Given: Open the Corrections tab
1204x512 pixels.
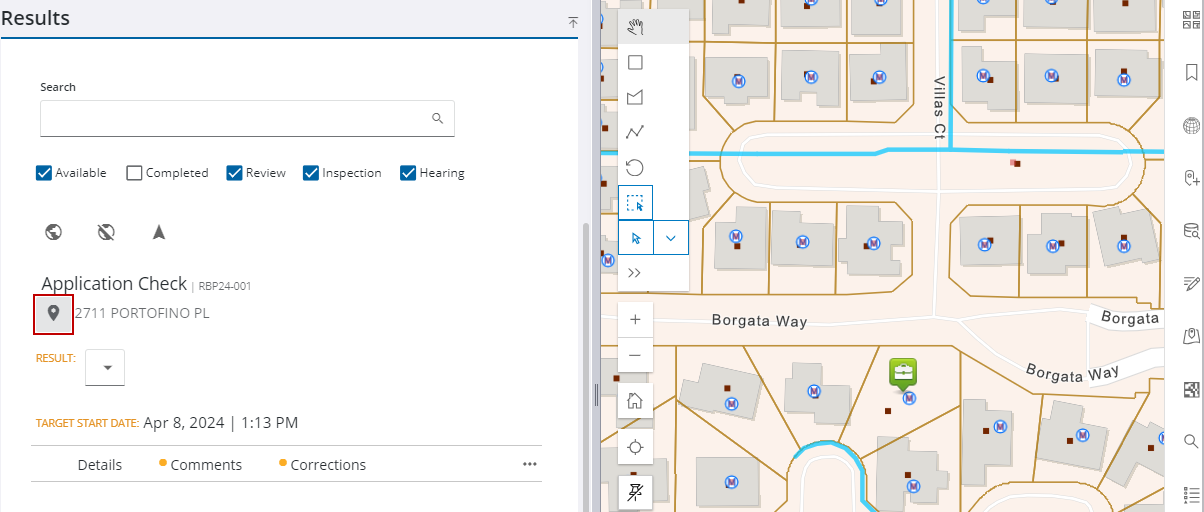Looking at the screenshot, I should [327, 465].
